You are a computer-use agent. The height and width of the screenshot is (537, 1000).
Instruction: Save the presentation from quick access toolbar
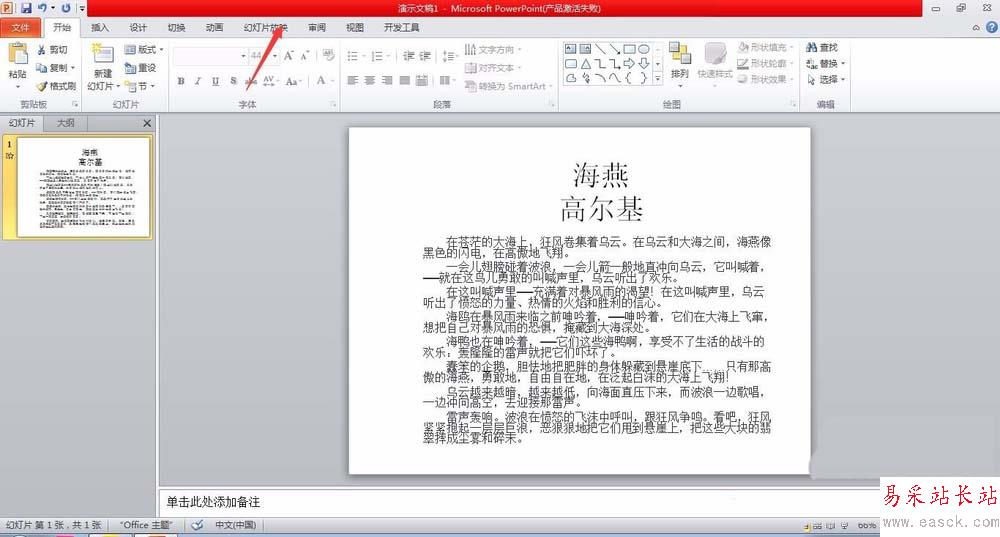26,8
